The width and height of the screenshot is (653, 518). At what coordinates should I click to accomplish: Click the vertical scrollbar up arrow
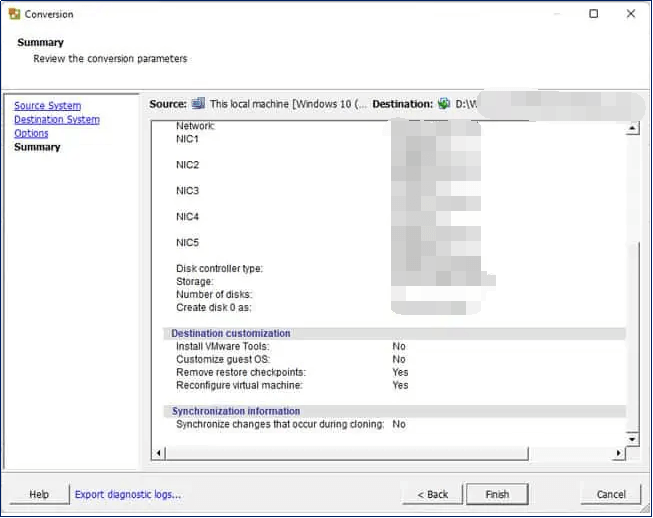click(632, 128)
